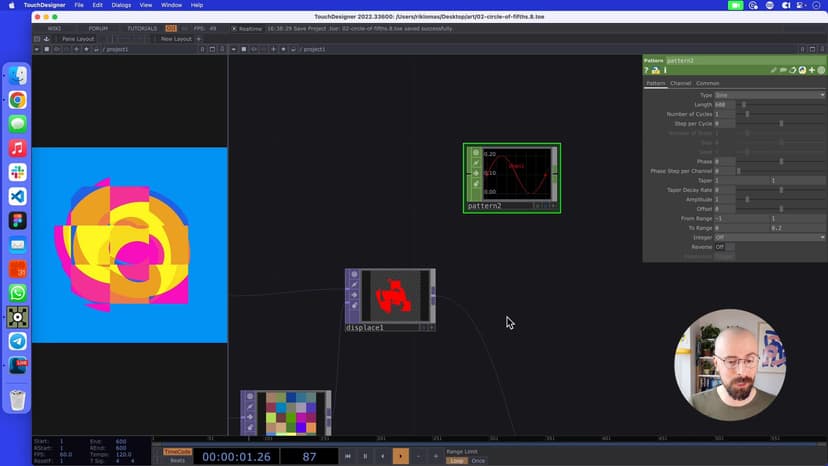Open the Dialogs menu
The height and width of the screenshot is (466, 828).
[x=121, y=5]
